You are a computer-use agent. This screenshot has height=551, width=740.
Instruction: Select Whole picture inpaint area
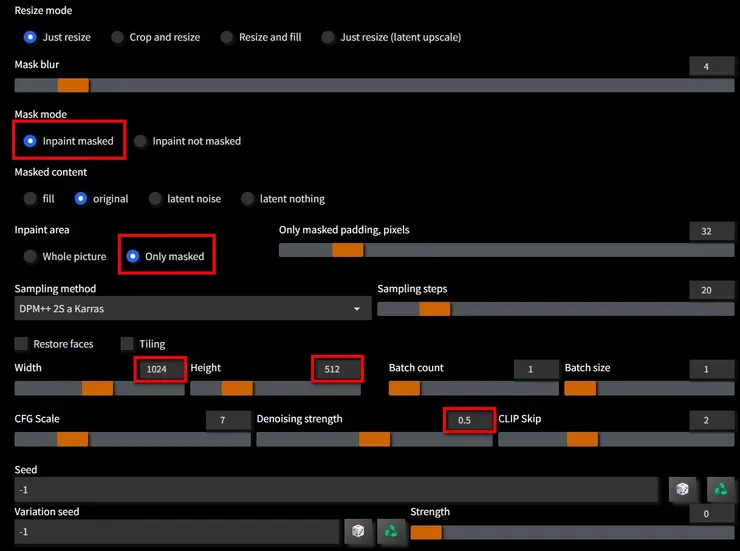[x=65, y=256]
